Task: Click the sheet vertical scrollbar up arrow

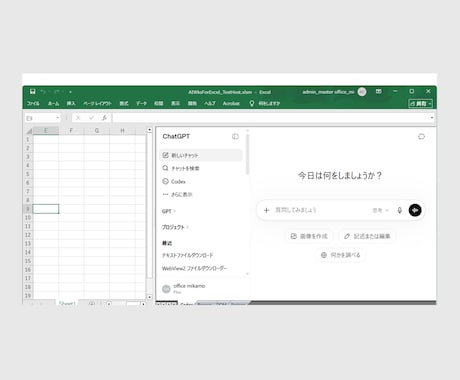Action: 149,130
